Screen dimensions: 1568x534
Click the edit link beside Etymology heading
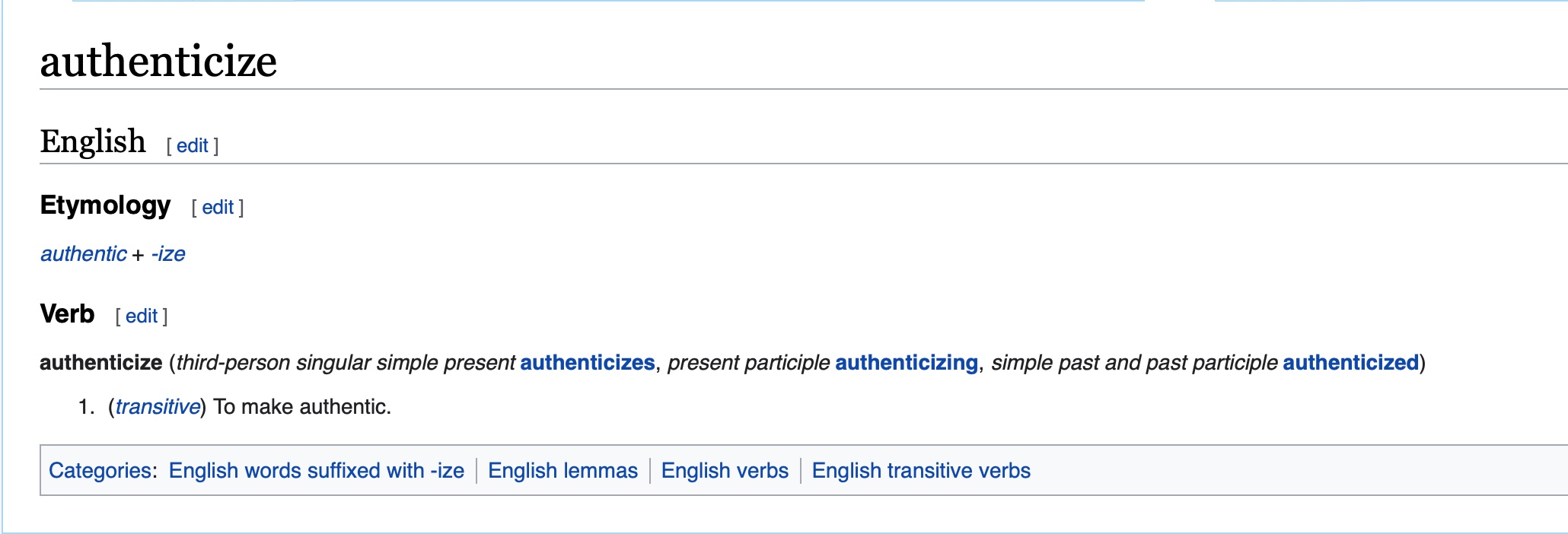pos(218,207)
